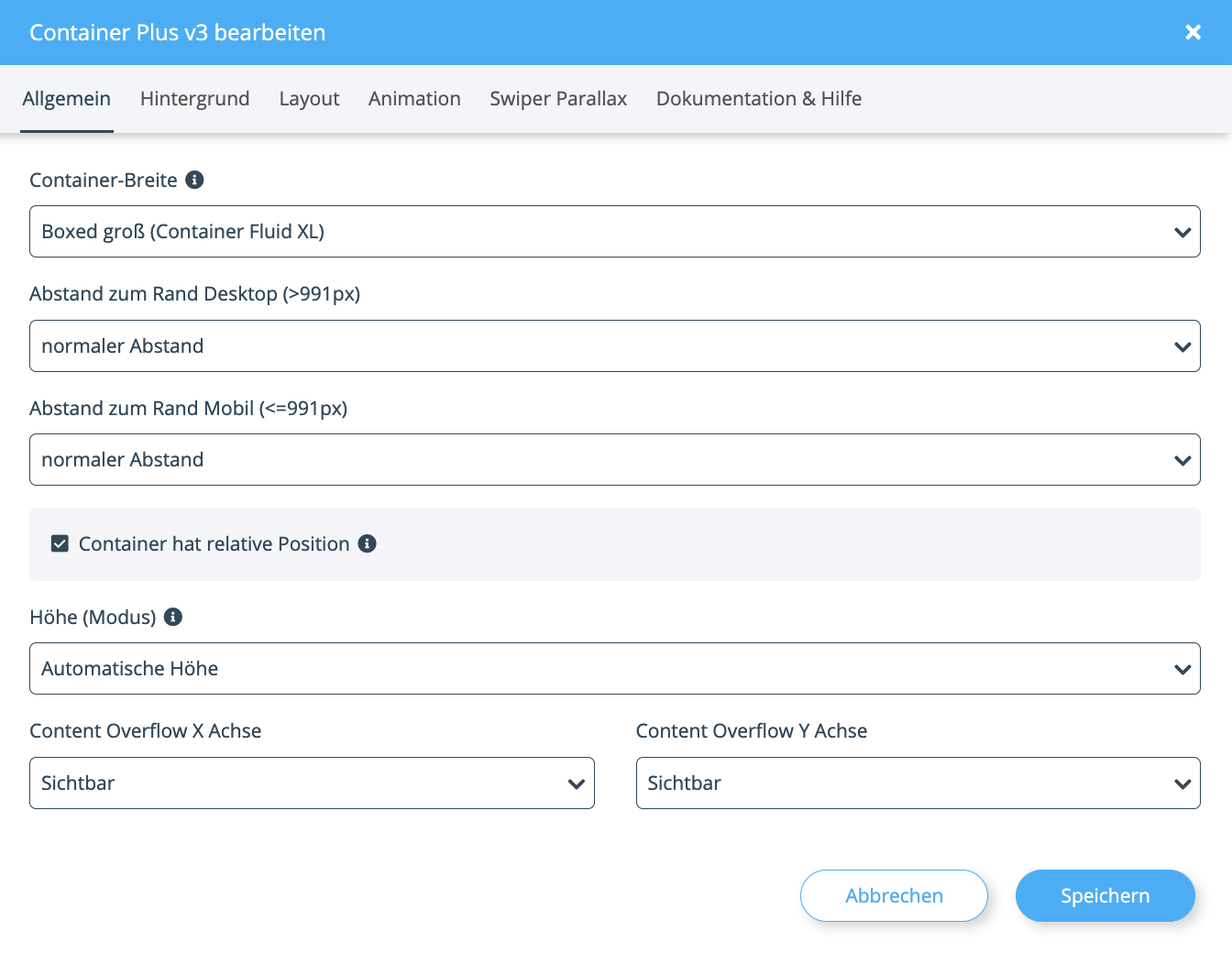The image size is (1232, 953).
Task: Uncheck Container hat relative Position checkbox
Action: click(x=60, y=543)
